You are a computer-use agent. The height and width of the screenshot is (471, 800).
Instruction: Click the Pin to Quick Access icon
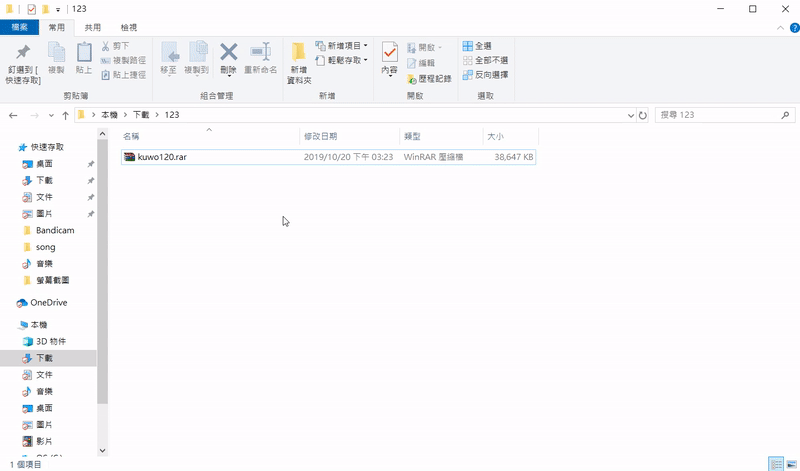coord(22,52)
